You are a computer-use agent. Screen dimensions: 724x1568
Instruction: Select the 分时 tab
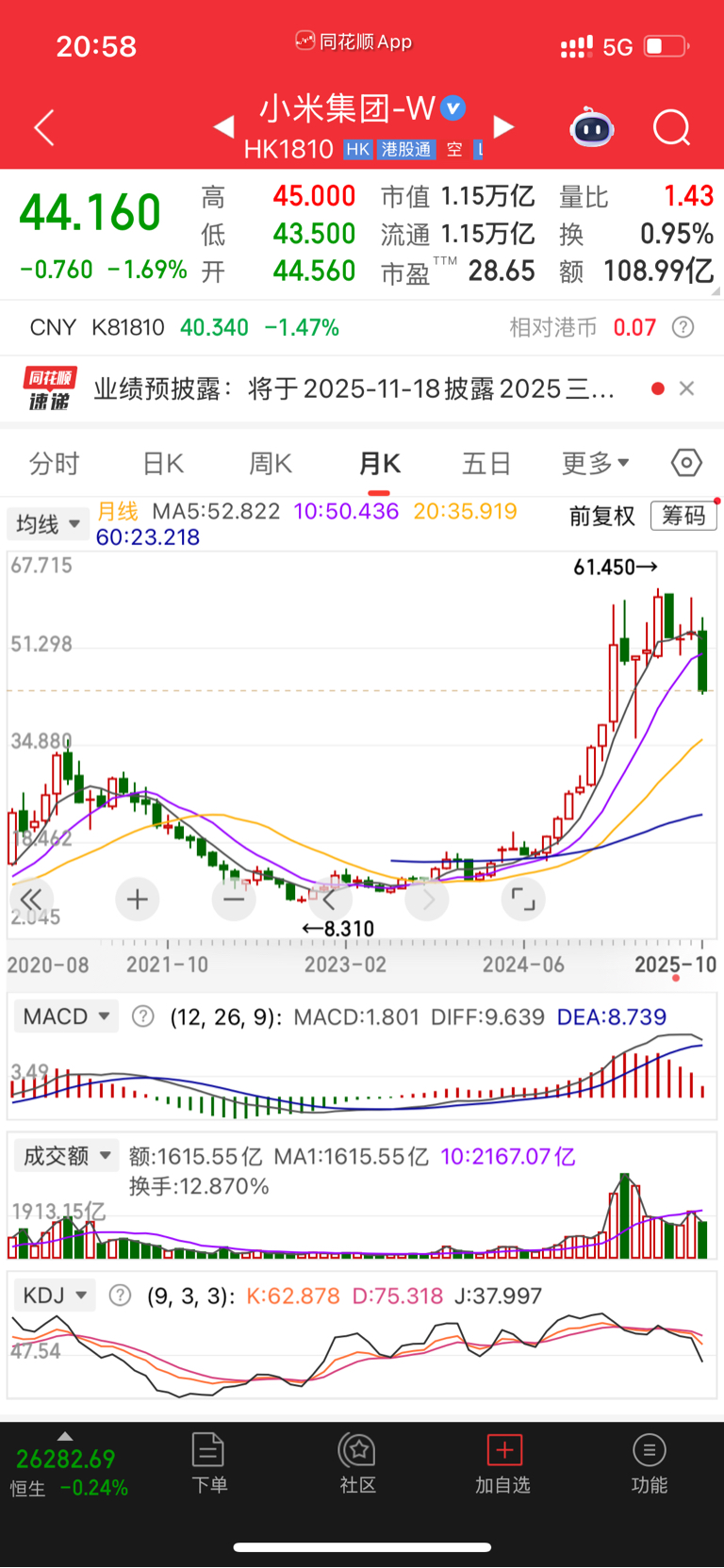(x=54, y=464)
